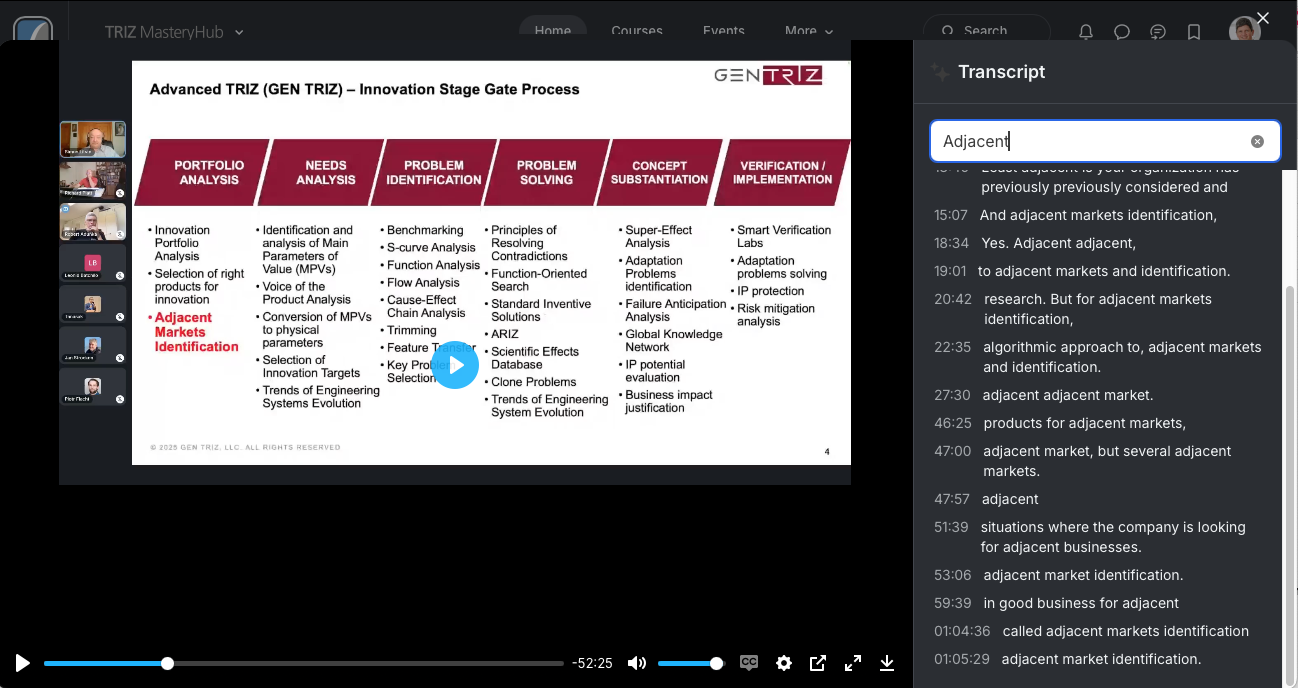Clear the transcript search field
This screenshot has height=688, width=1298.
pyautogui.click(x=1258, y=141)
